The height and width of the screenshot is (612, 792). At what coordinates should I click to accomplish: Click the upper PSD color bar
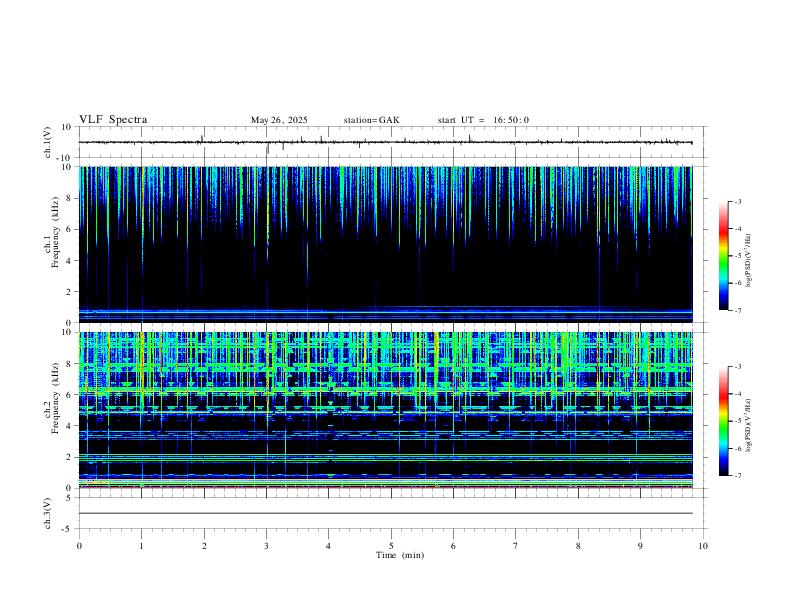(723, 256)
